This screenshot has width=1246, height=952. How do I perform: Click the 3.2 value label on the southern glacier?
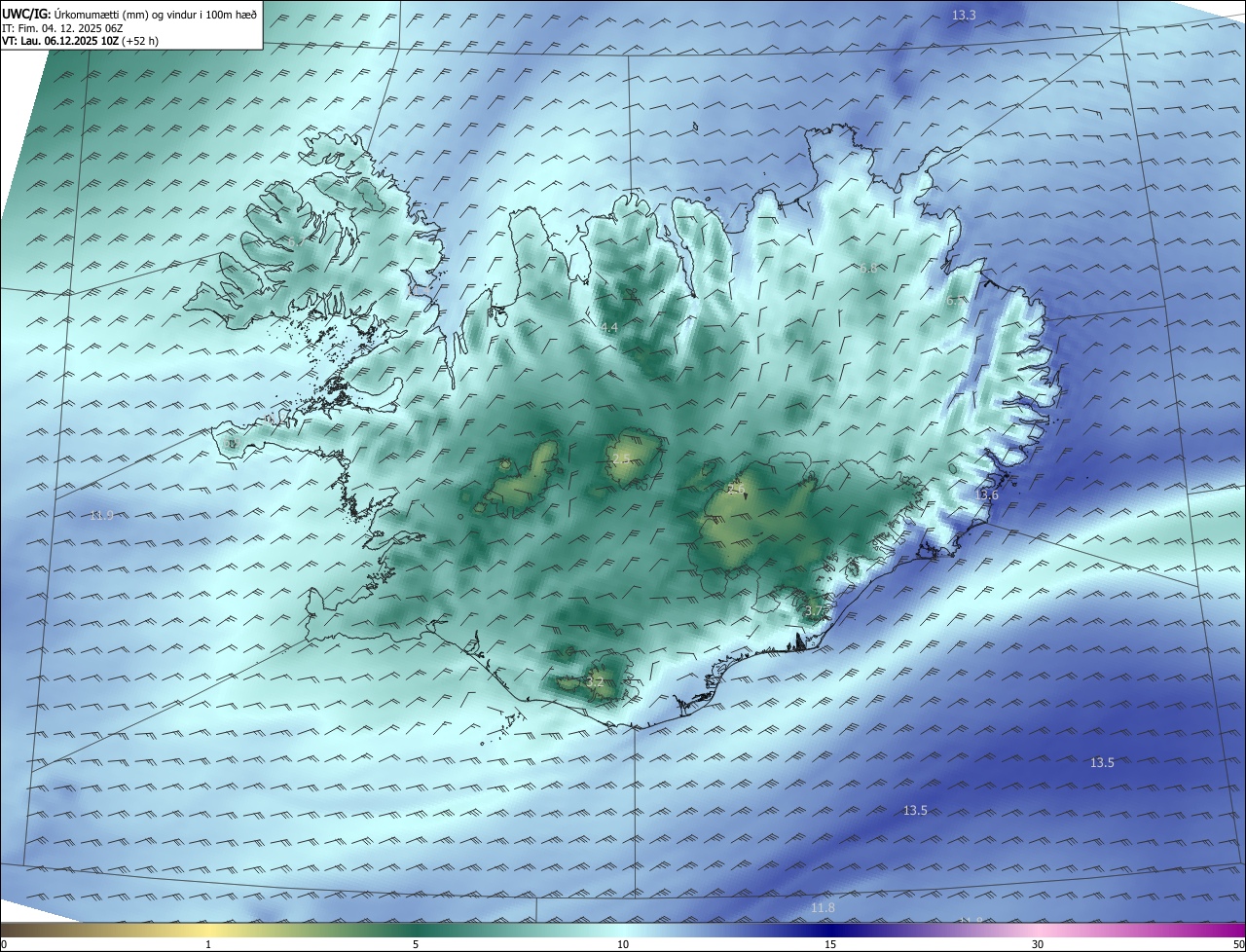(x=595, y=681)
